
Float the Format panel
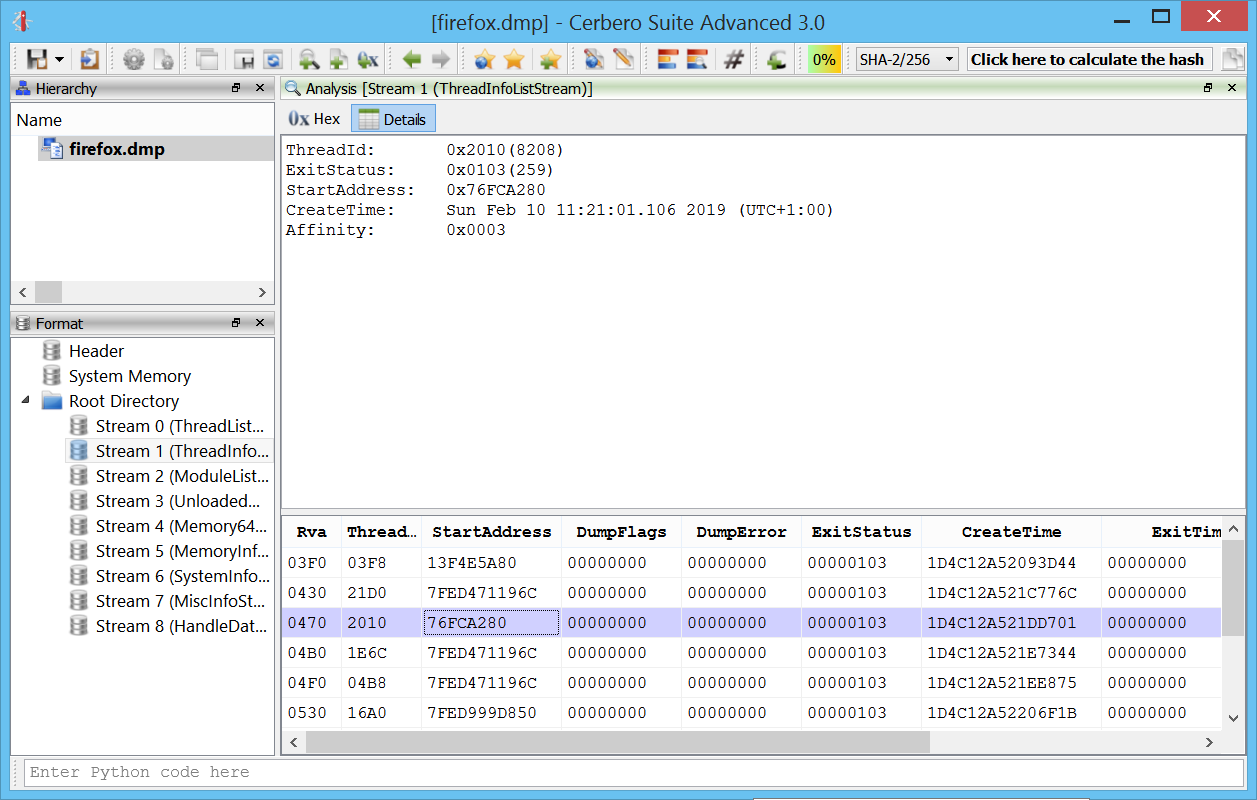[236, 323]
